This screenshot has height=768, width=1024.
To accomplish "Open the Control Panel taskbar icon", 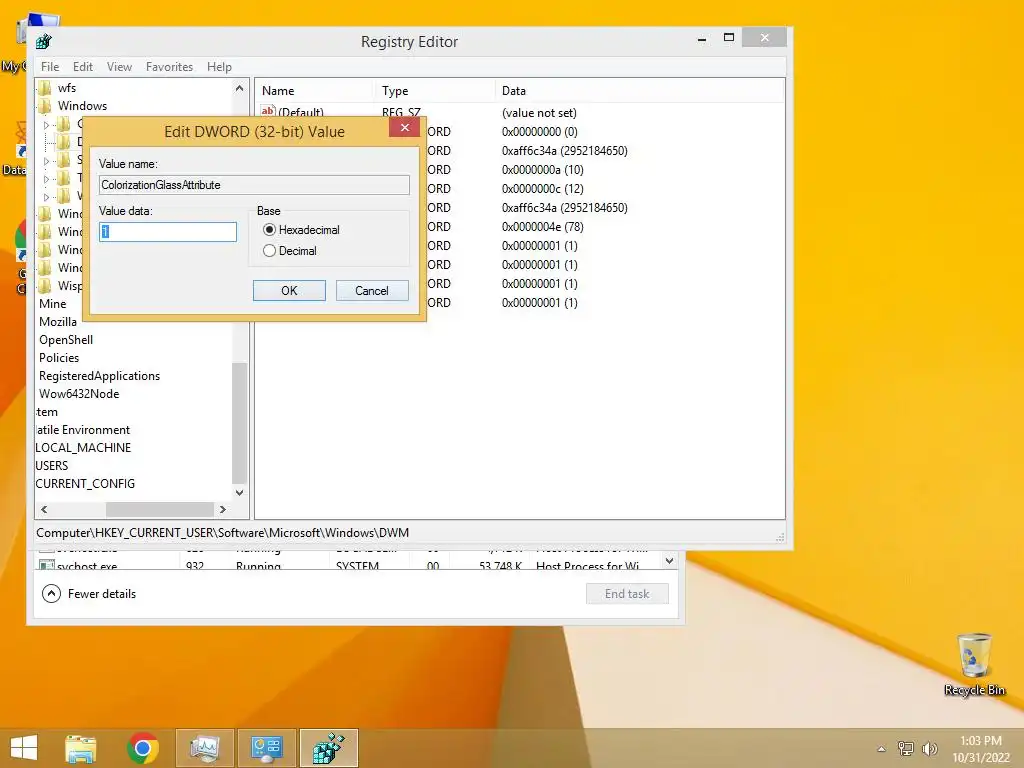I will pyautogui.click(x=266, y=748).
